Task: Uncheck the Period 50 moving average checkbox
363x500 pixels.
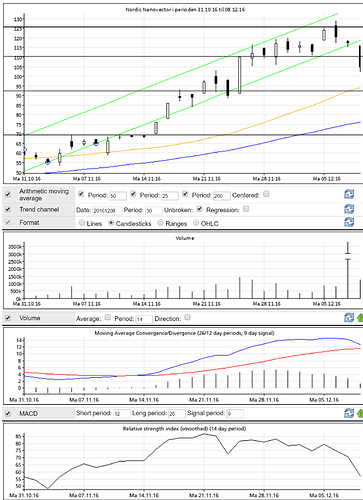Action: point(81,194)
